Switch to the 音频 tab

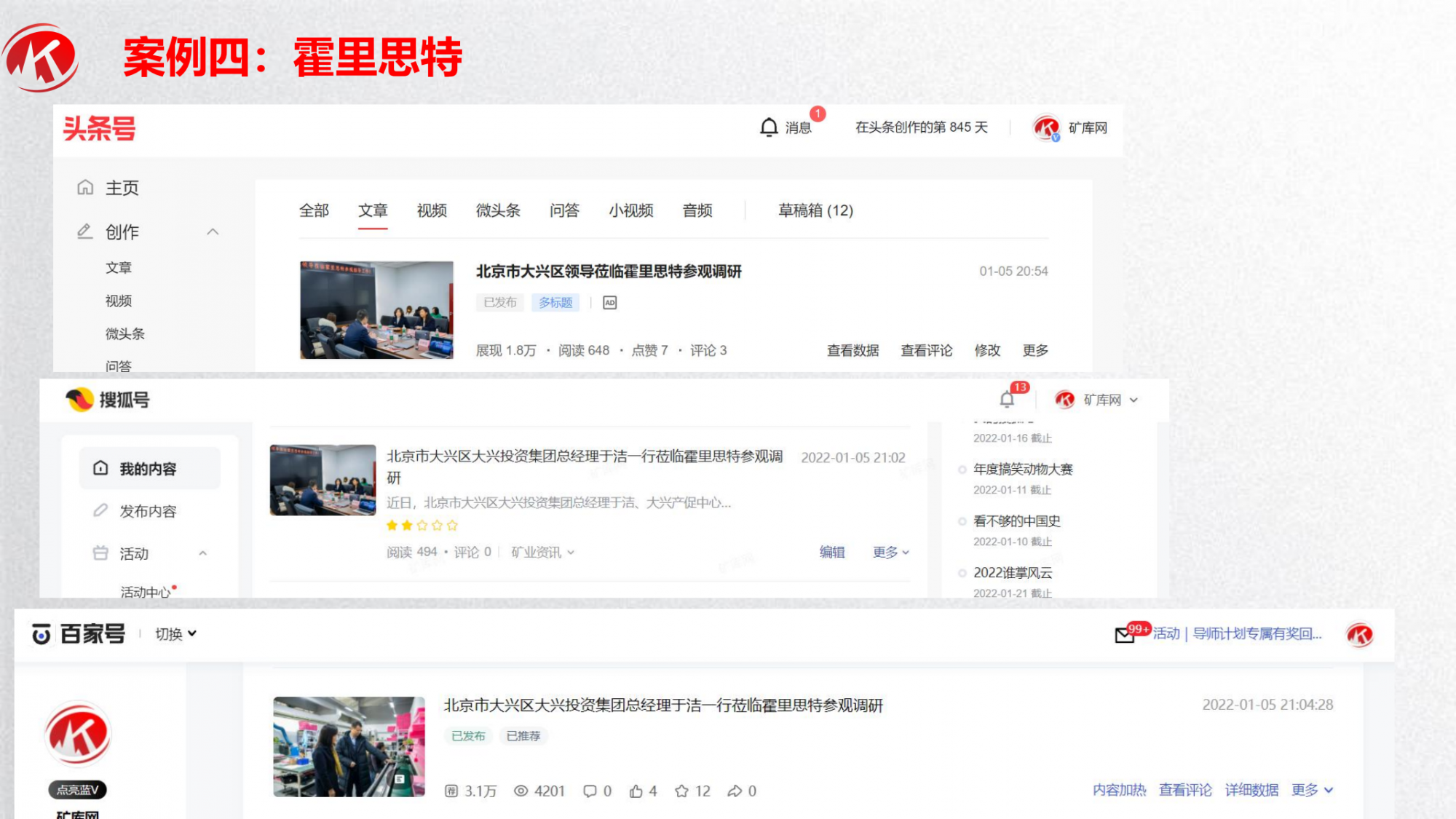[697, 210]
